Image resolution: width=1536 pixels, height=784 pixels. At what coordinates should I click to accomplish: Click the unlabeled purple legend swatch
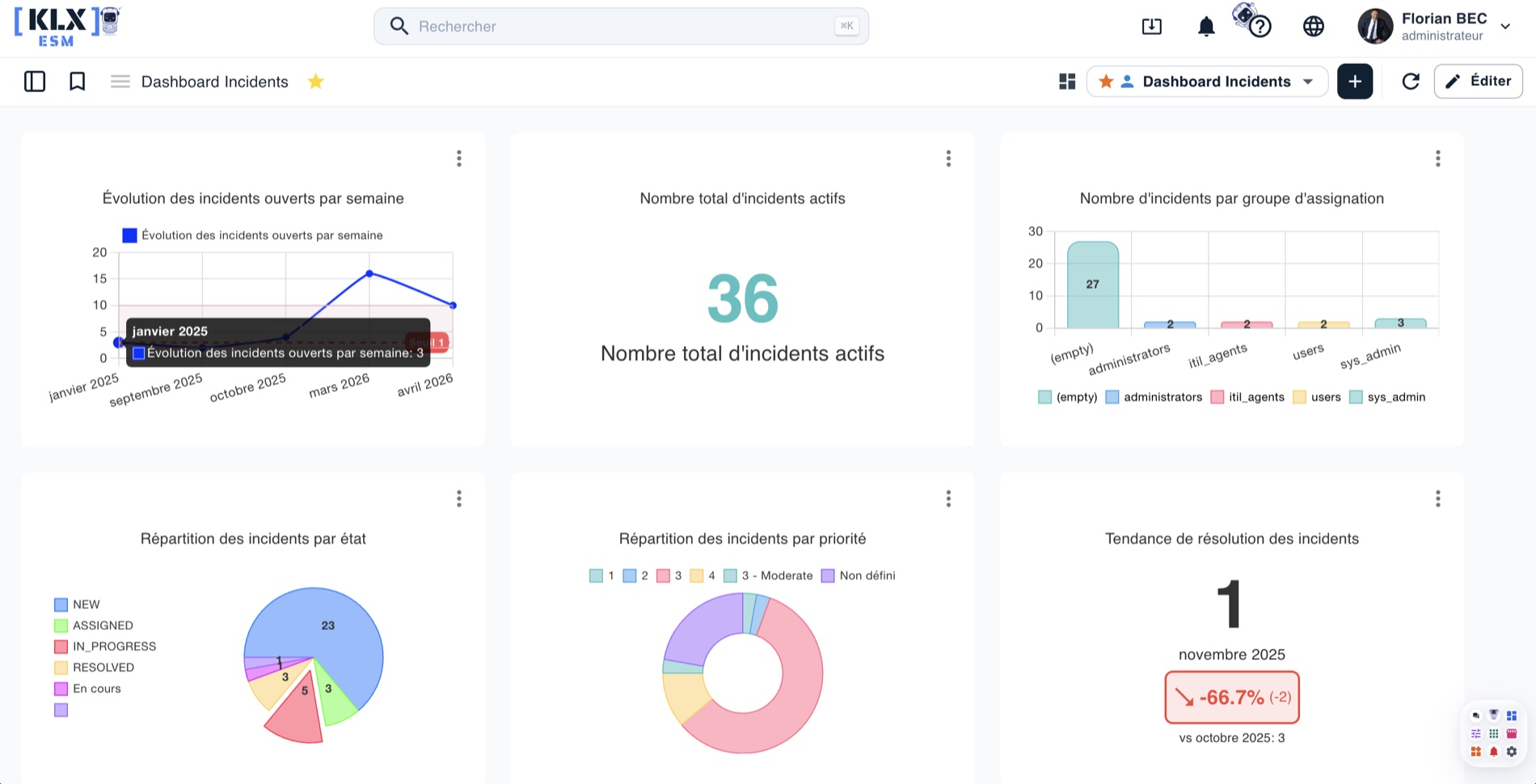tap(61, 710)
